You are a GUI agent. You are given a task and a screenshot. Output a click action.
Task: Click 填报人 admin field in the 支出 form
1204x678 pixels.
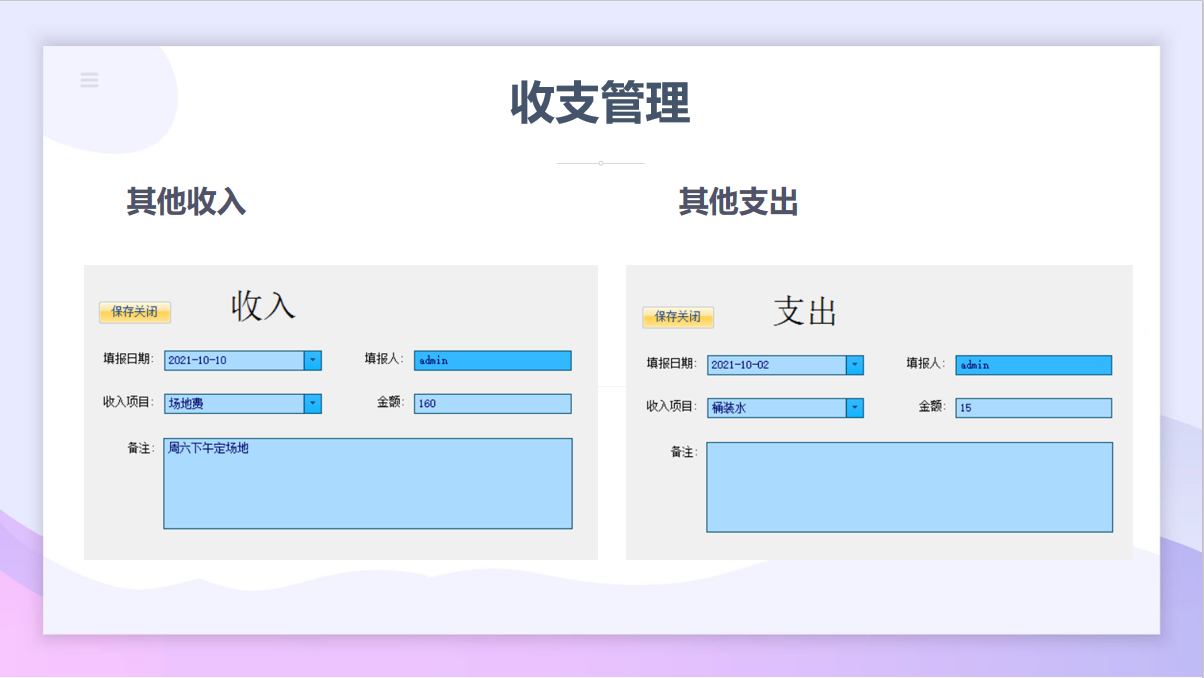[1033, 365]
